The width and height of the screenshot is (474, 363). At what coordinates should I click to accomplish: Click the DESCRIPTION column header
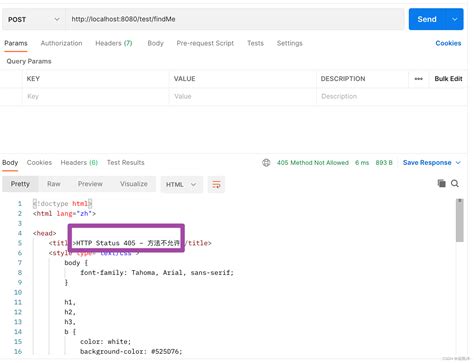point(343,79)
